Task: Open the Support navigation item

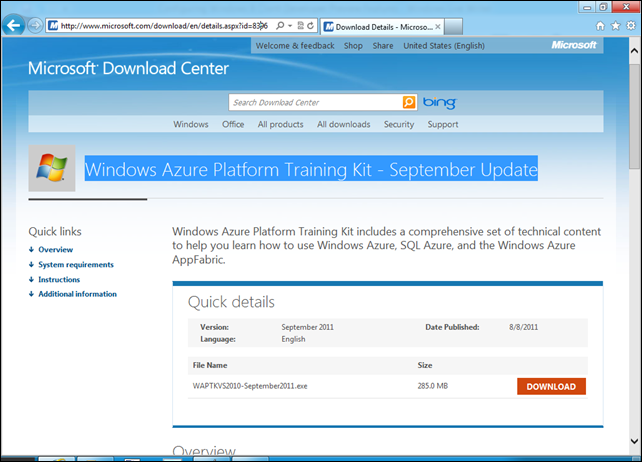Action: (x=443, y=124)
